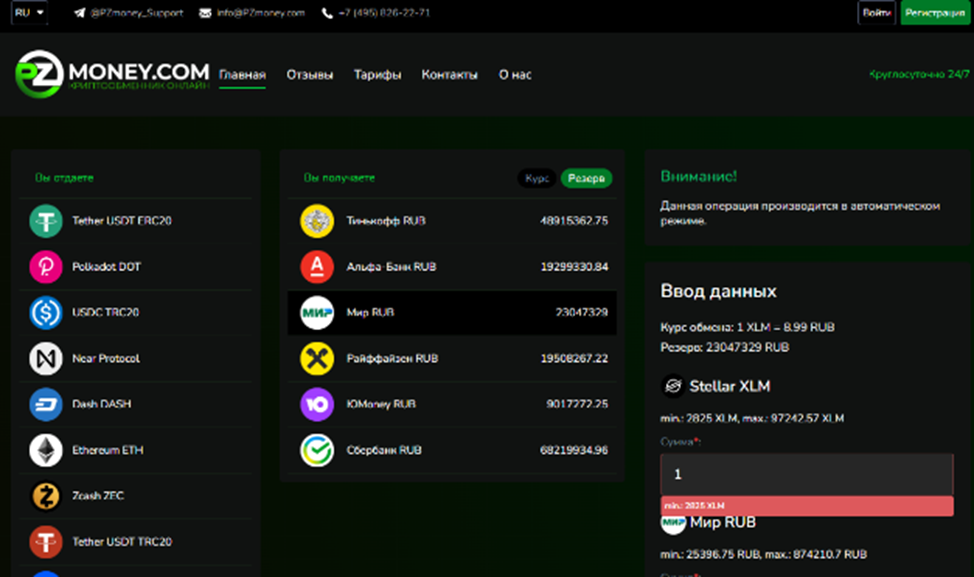This screenshot has width=974, height=577.
Task: Choose the Raiffeisen RUB yellow icon
Action: (x=317, y=358)
